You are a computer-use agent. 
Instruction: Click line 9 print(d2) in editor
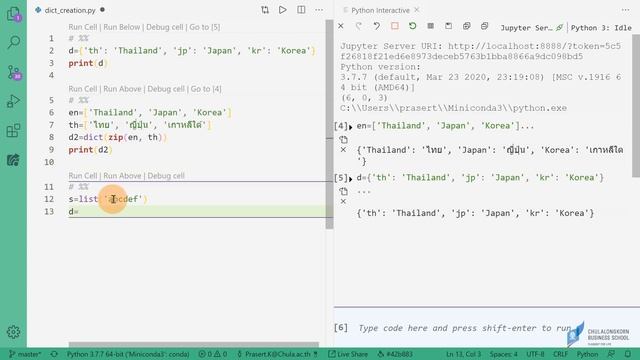(x=90, y=150)
